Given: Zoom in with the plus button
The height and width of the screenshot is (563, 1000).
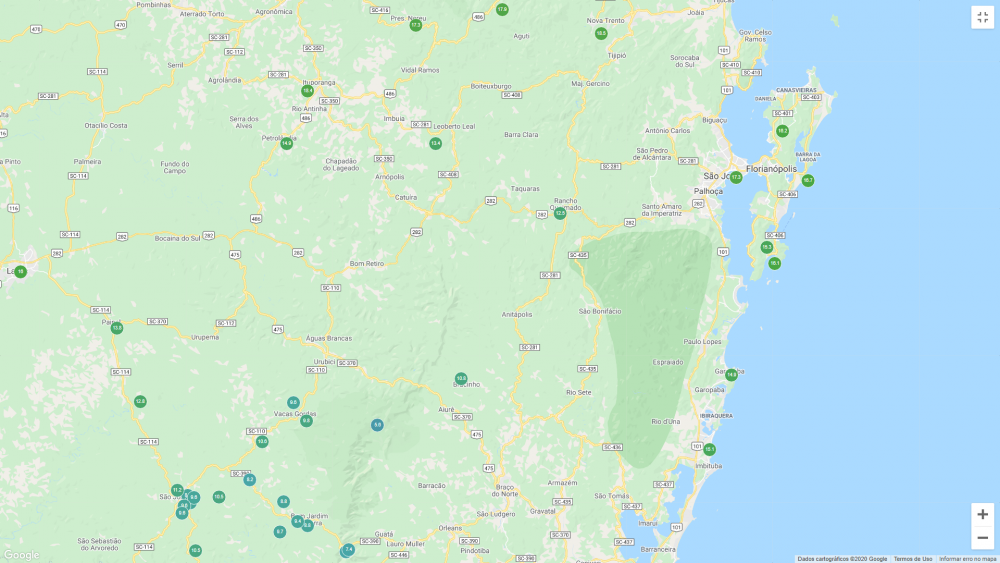Looking at the screenshot, I should [982, 514].
